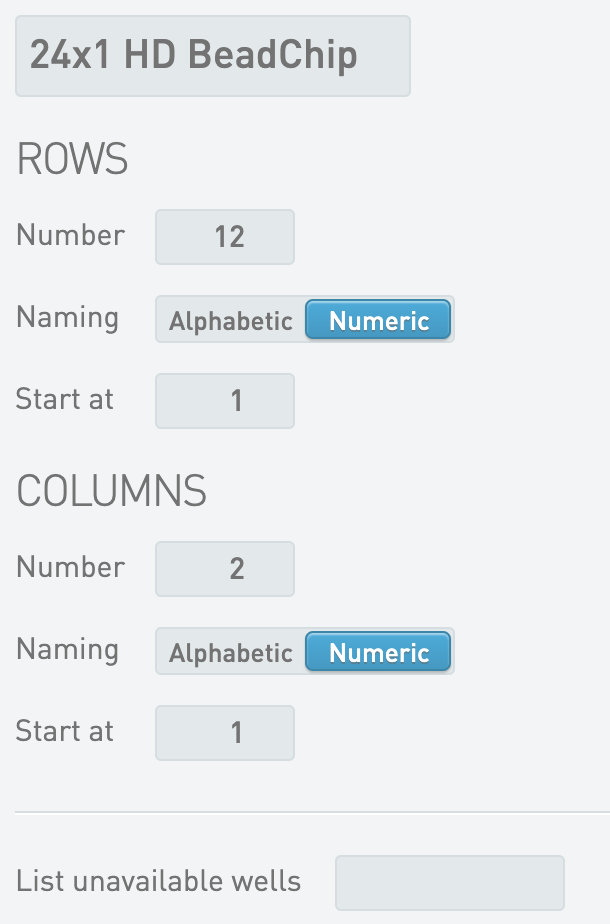Image resolution: width=610 pixels, height=924 pixels.
Task: Click the COLUMNS section heading
Action: pyautogui.click(x=111, y=491)
